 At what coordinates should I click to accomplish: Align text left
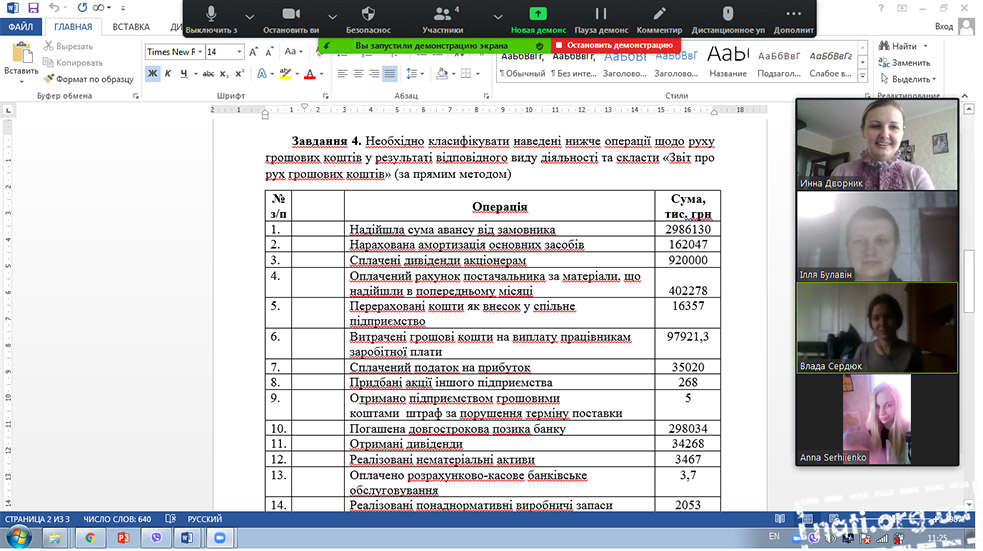(342, 74)
